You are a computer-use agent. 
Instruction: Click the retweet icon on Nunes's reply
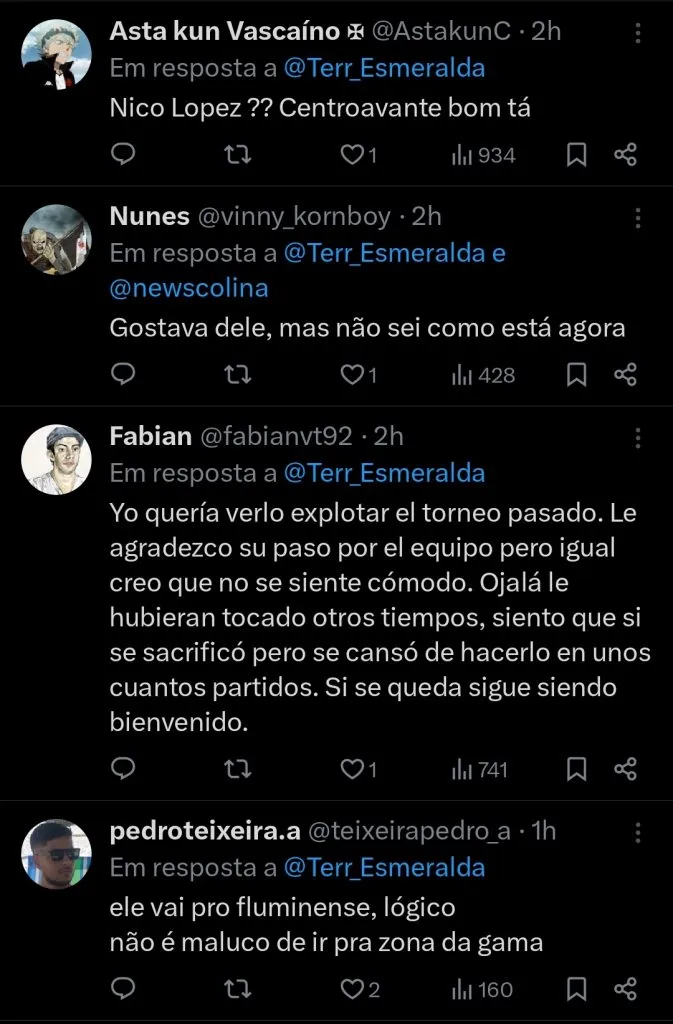(x=238, y=375)
